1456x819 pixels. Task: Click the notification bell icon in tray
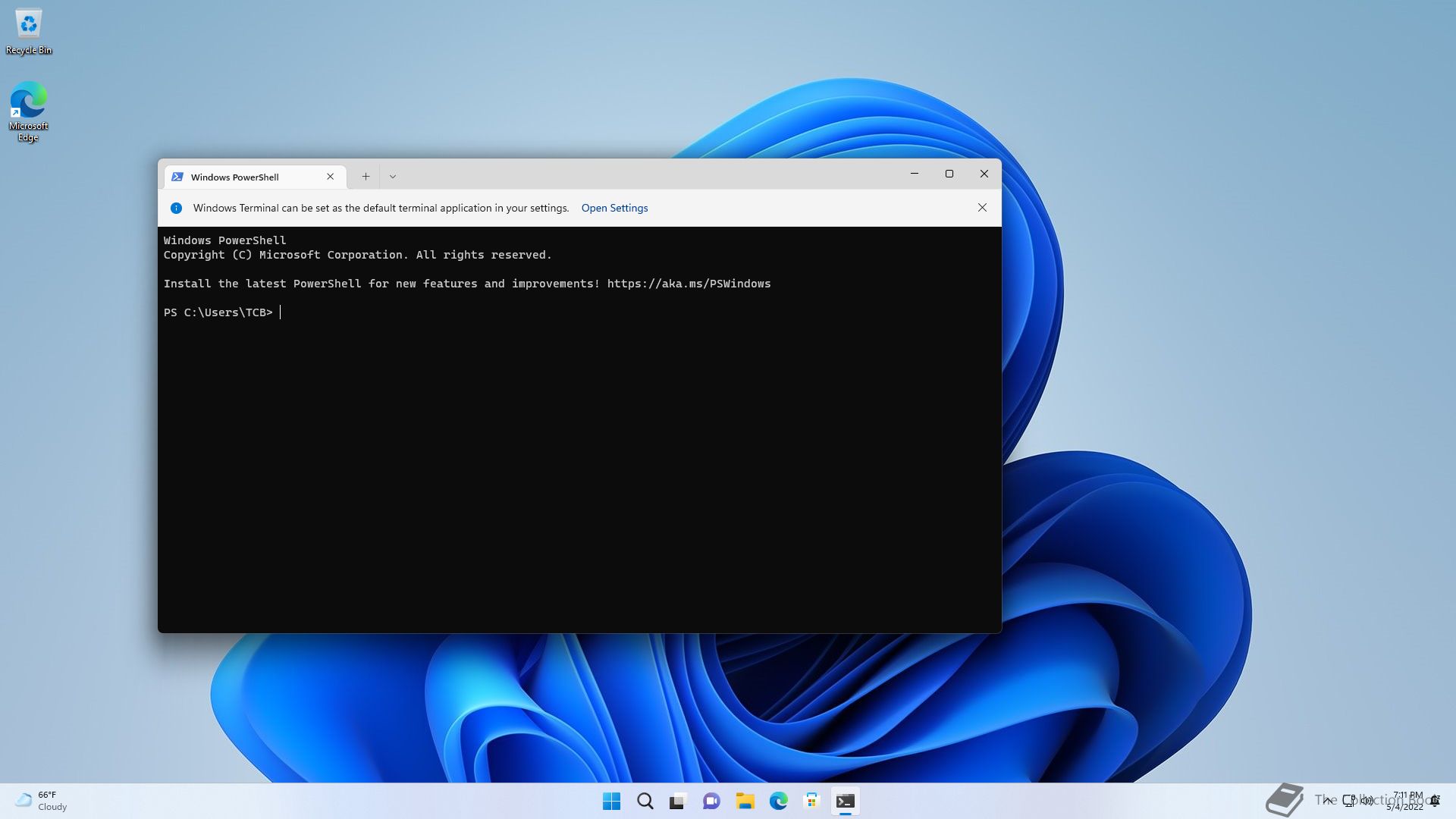tap(1435, 801)
